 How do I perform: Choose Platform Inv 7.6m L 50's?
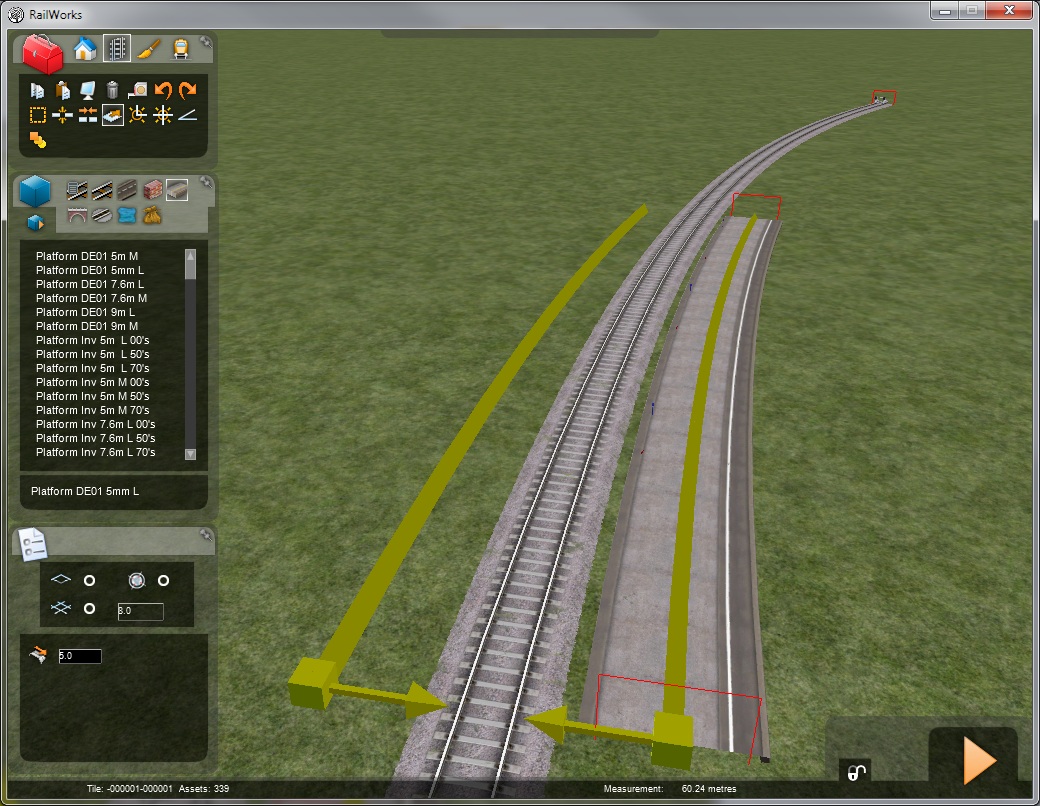(96, 438)
